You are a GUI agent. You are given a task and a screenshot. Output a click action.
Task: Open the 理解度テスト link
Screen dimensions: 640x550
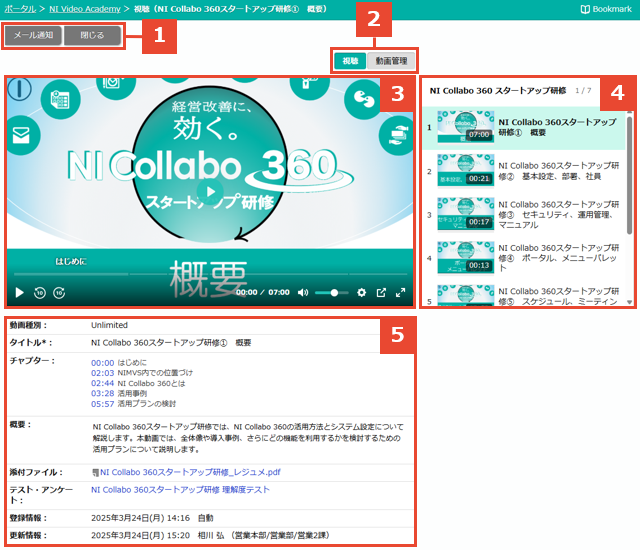pyautogui.click(x=180, y=490)
